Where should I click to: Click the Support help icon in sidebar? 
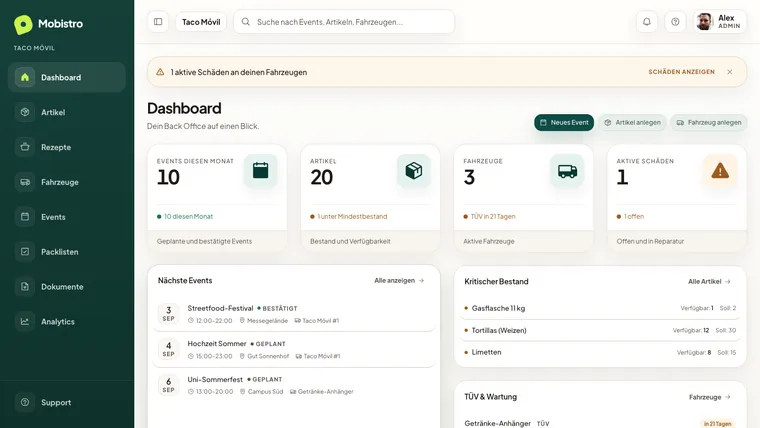coord(25,402)
